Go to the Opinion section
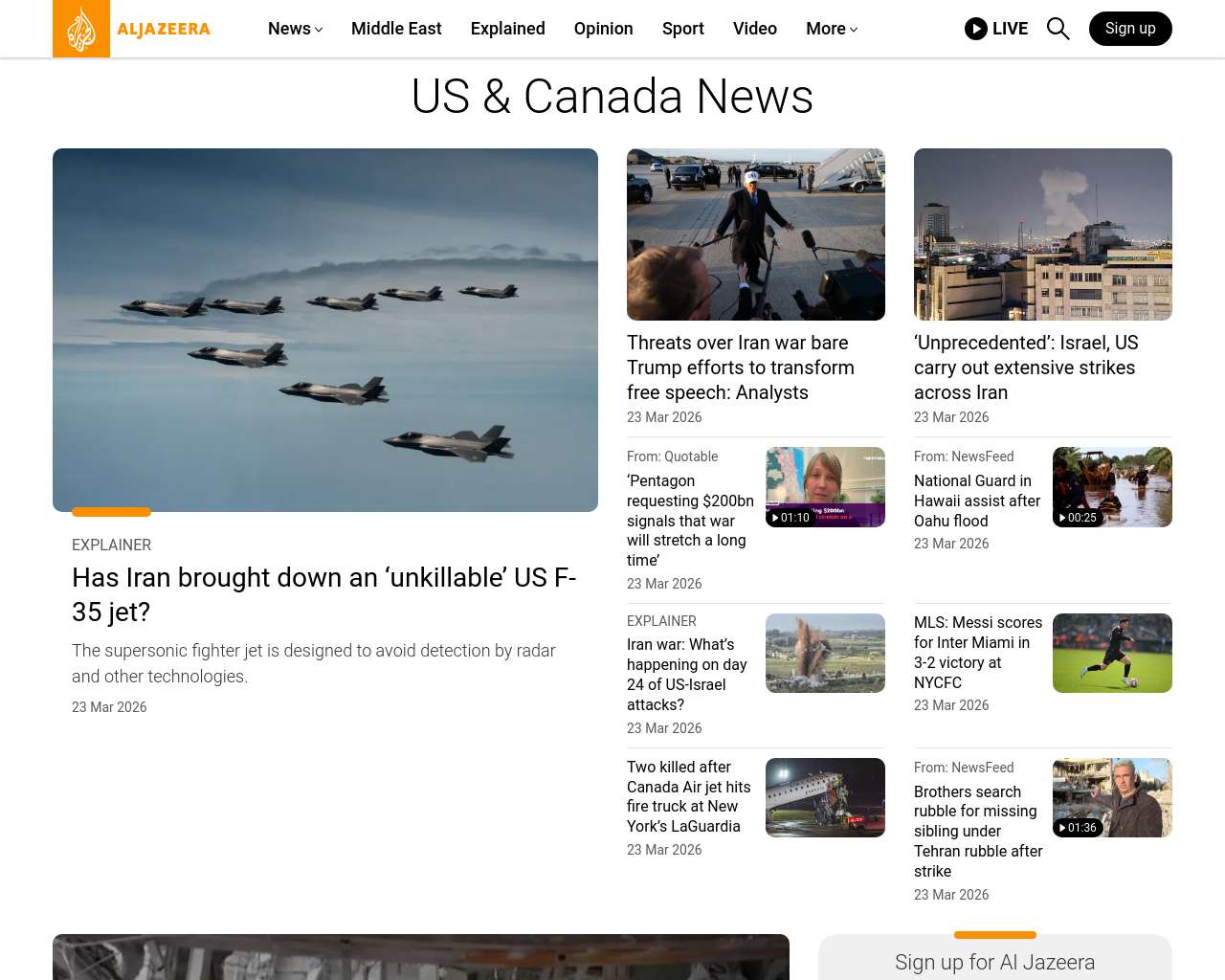The width and height of the screenshot is (1225, 980). pos(603,29)
